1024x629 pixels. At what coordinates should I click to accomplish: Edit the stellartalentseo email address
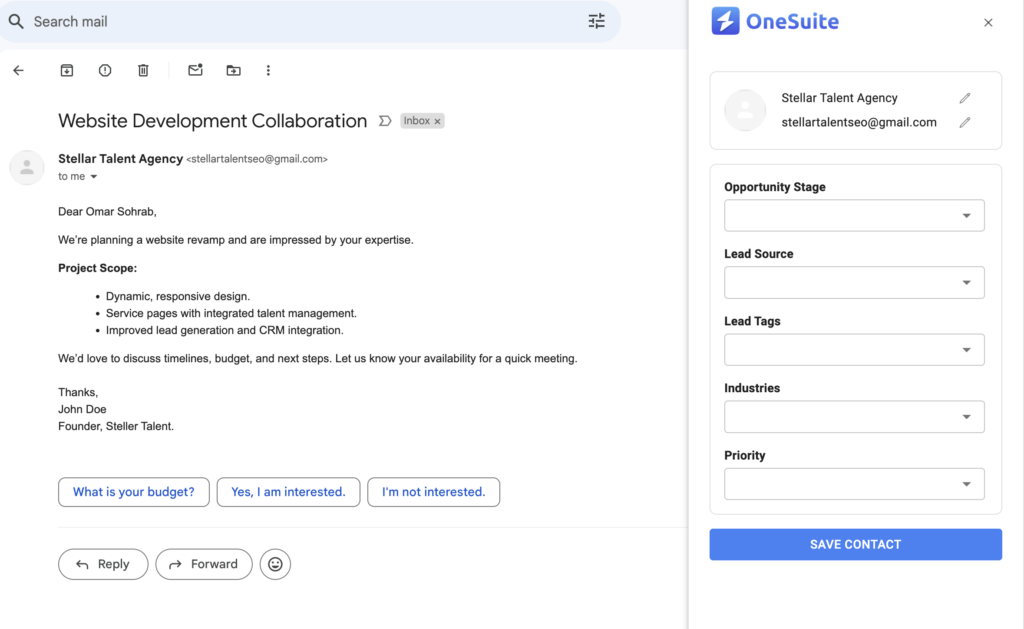(x=964, y=121)
